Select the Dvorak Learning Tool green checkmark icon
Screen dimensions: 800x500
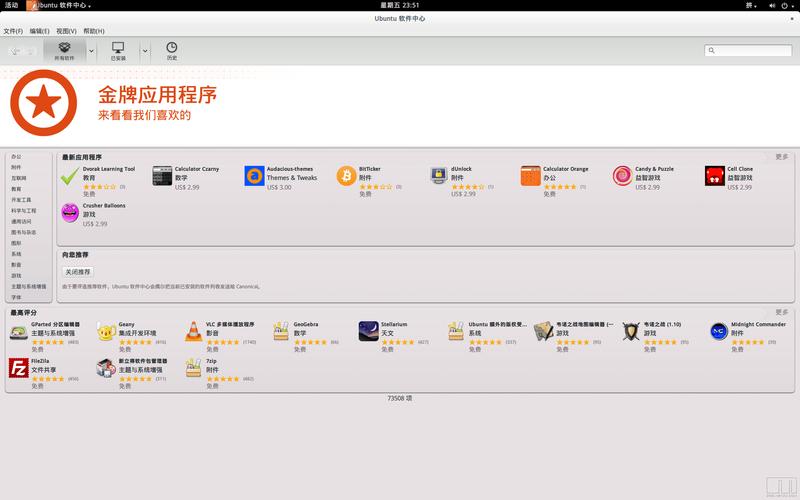[70, 176]
